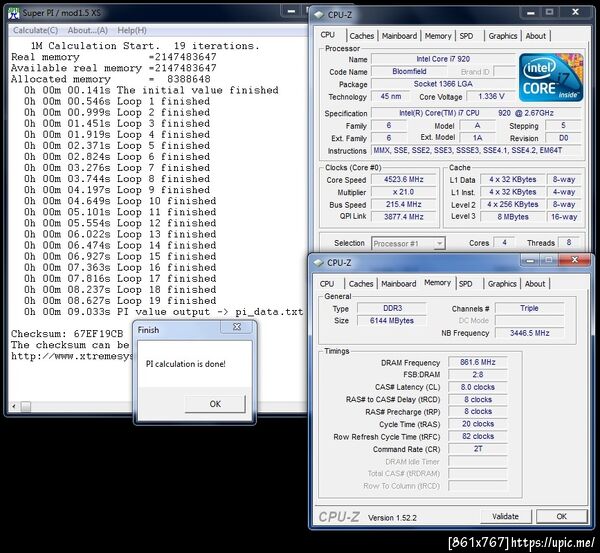Select About tab in the upper CPU-Z window
Viewport: 600px width, 553px height.
click(x=535, y=36)
